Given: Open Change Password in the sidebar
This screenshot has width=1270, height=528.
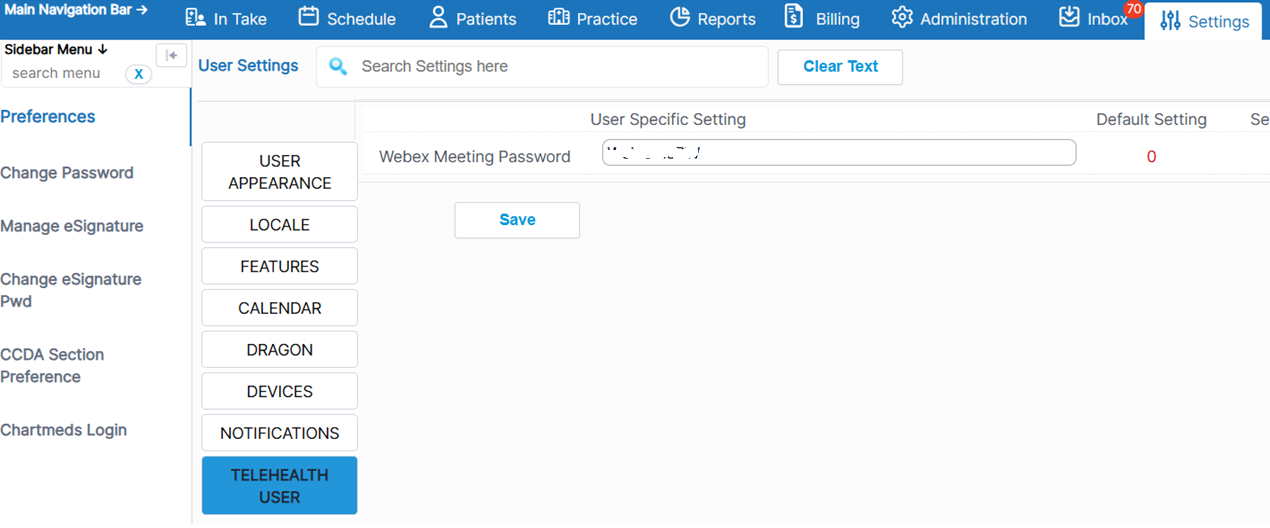Looking at the screenshot, I should point(67,173).
